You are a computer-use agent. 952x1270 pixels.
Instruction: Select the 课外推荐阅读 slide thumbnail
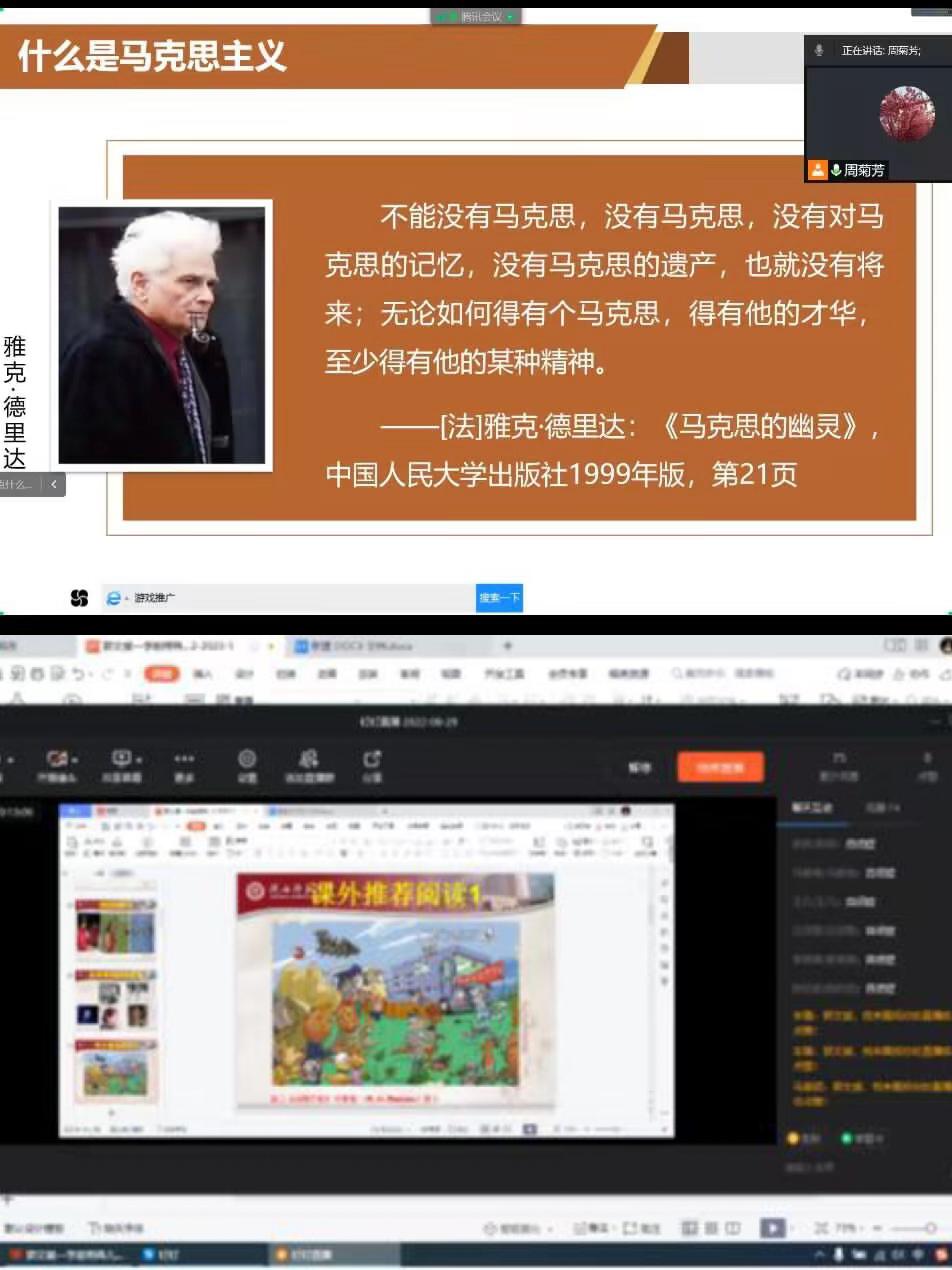116,1071
